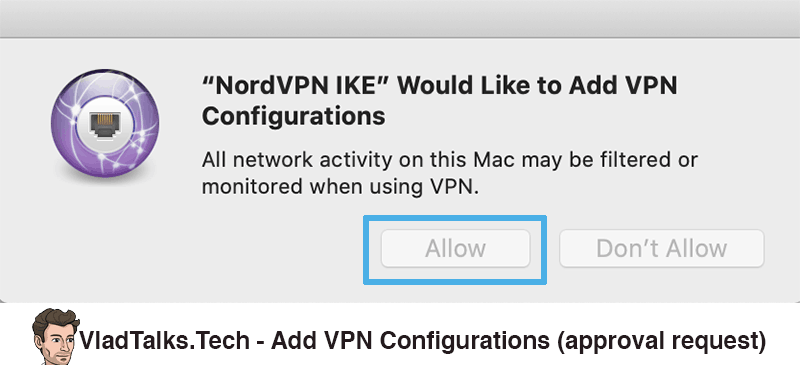800x365 pixels.
Task: Click the "(approval request)" caption text
Action: click(x=661, y=342)
